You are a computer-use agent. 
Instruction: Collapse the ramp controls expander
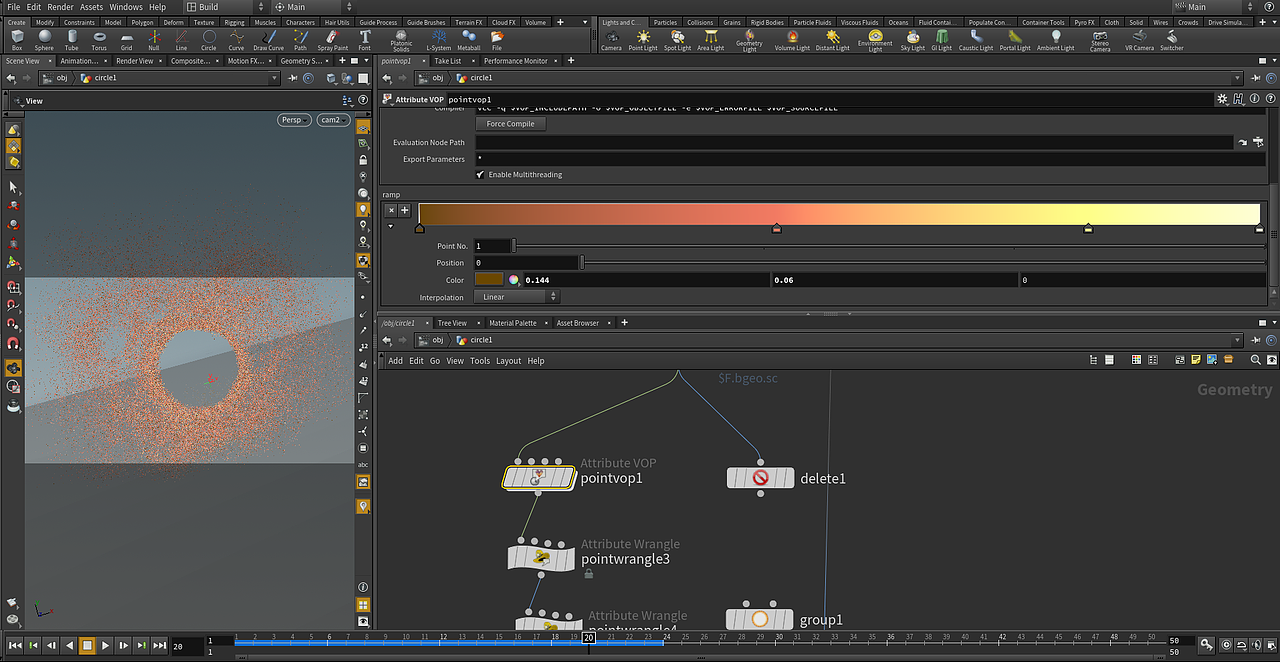click(x=391, y=227)
